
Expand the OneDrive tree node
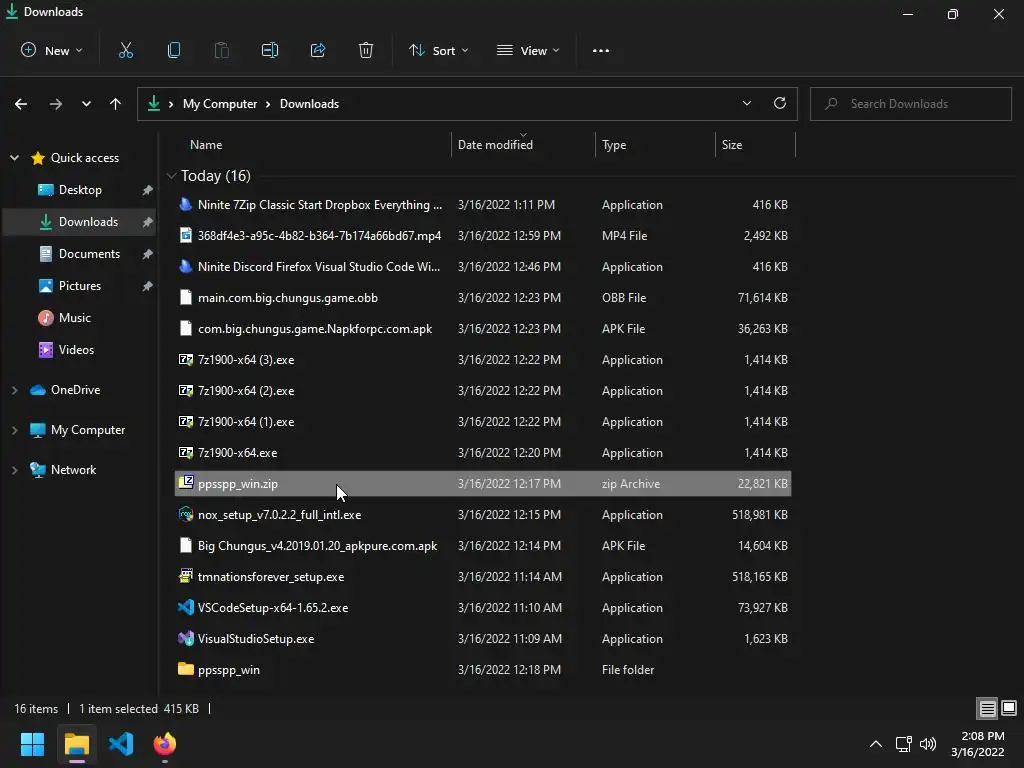14,390
